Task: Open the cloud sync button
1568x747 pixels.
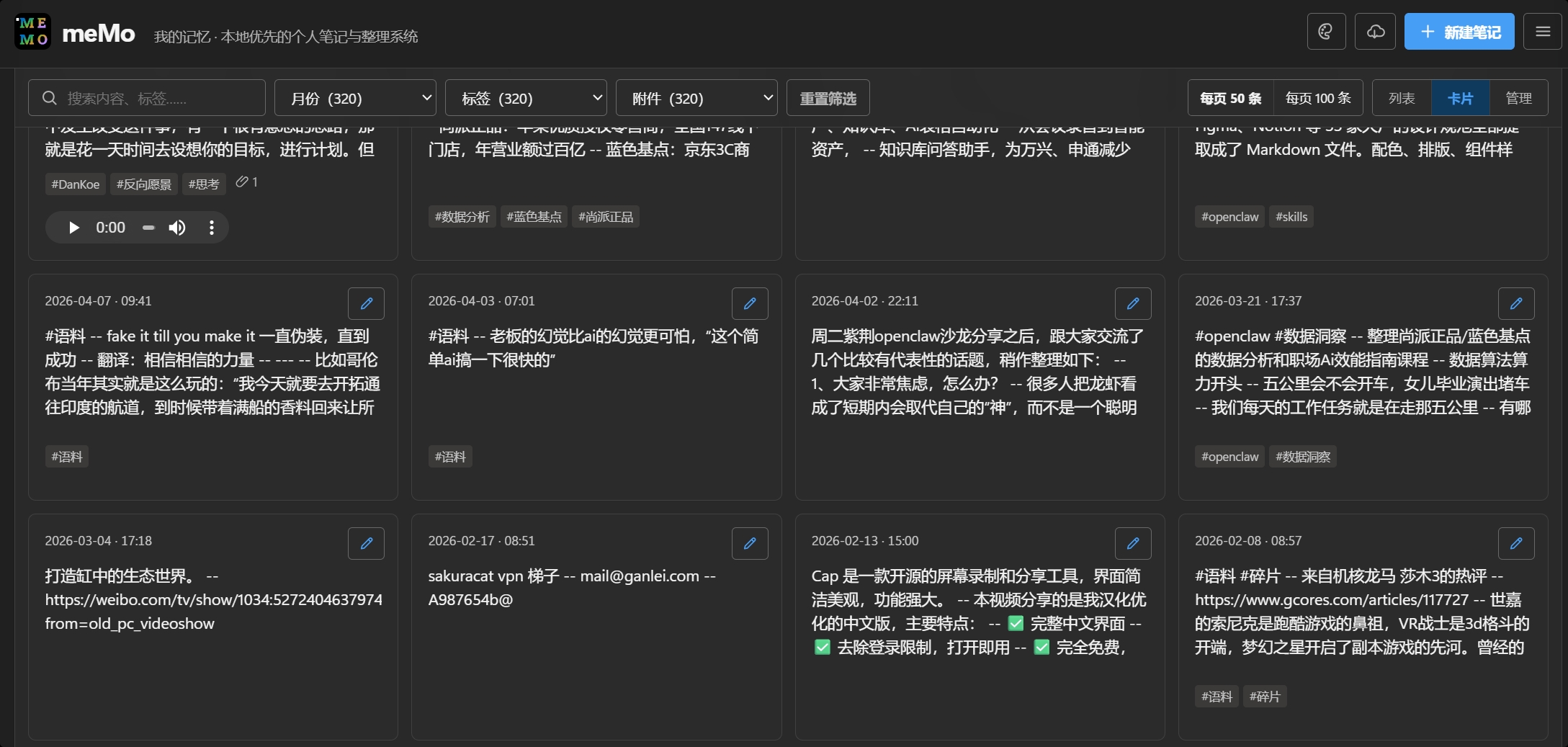Action: 1375,32
